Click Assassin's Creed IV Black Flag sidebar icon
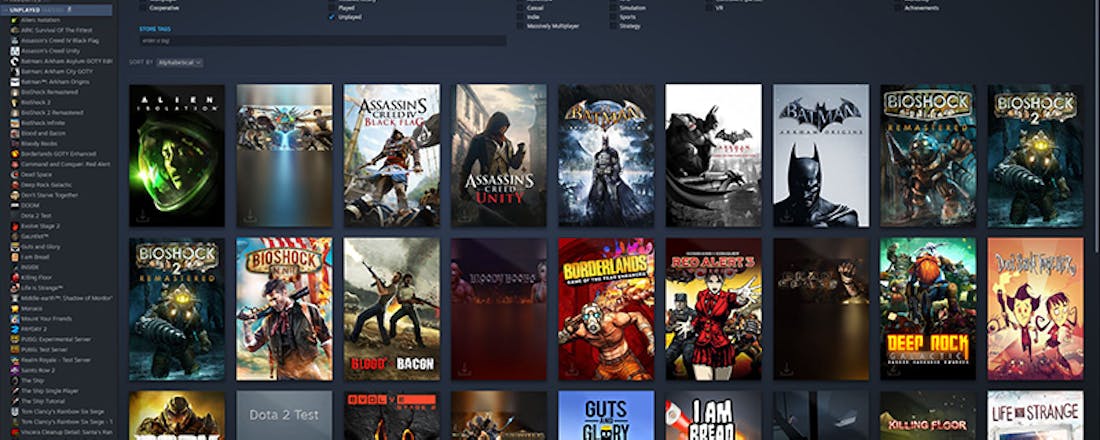The width and height of the screenshot is (1100, 440). pyautogui.click(x=14, y=41)
